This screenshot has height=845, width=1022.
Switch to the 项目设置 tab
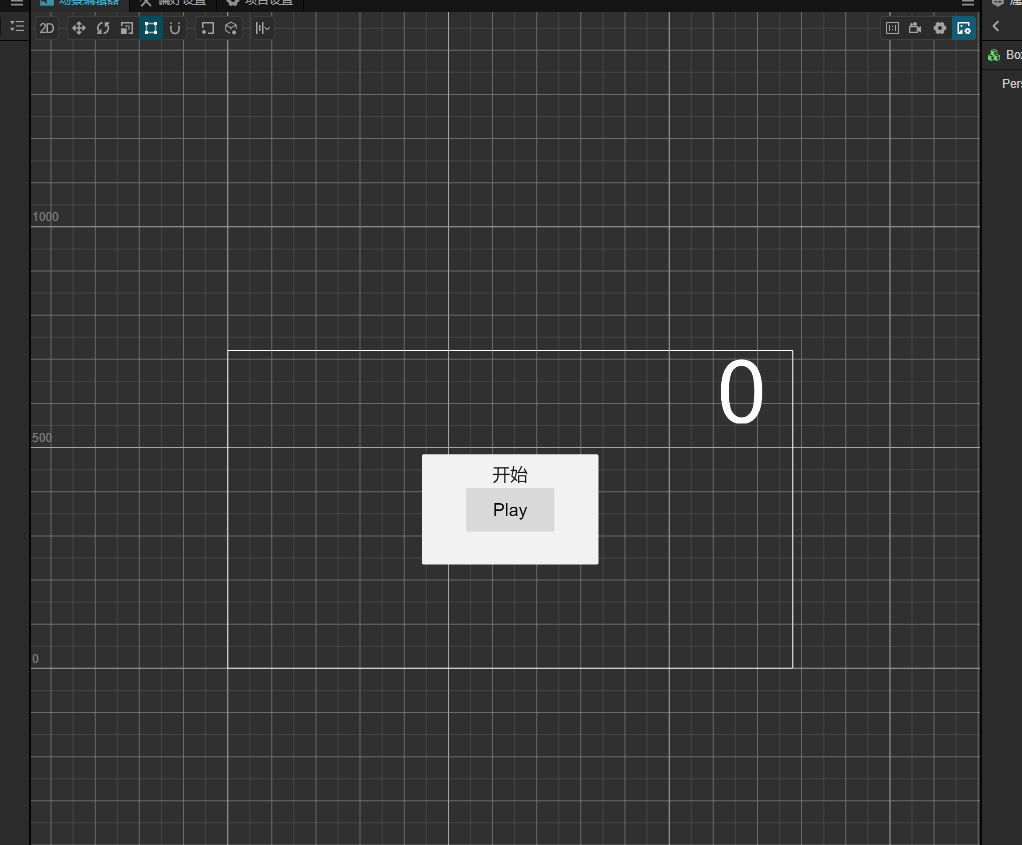(x=260, y=3)
